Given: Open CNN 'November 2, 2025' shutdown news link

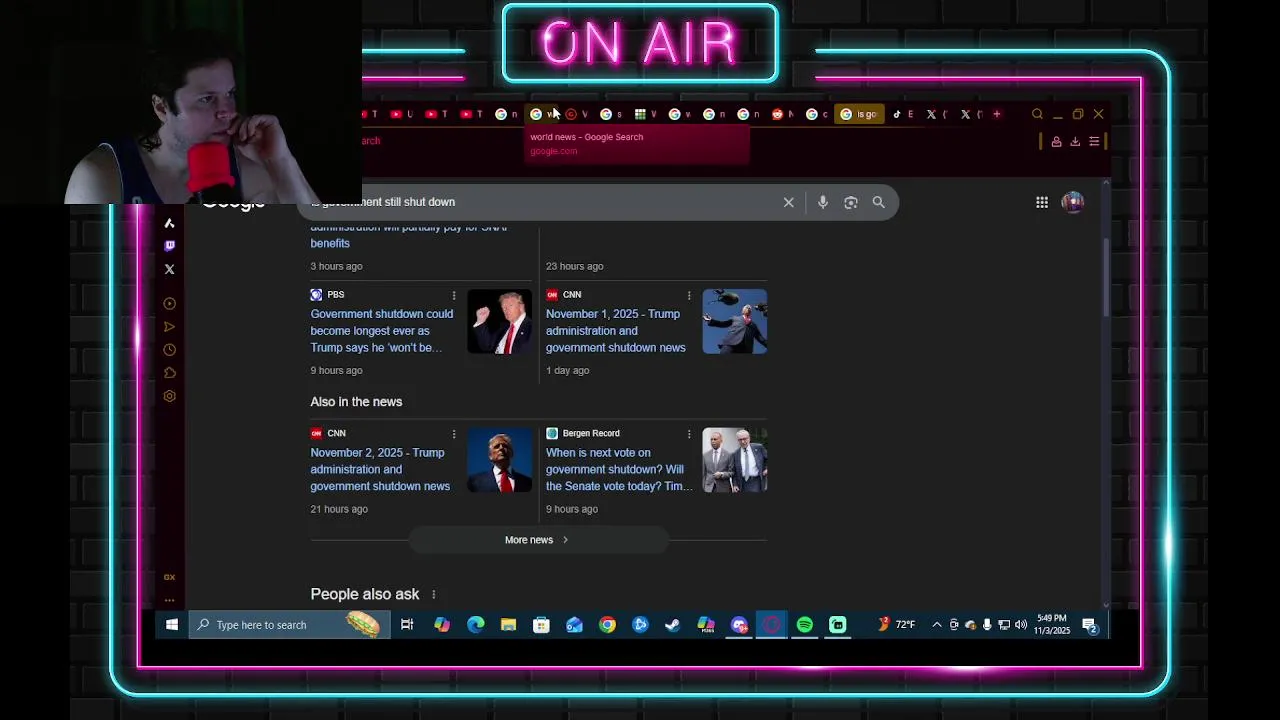Looking at the screenshot, I should pyautogui.click(x=380, y=470).
